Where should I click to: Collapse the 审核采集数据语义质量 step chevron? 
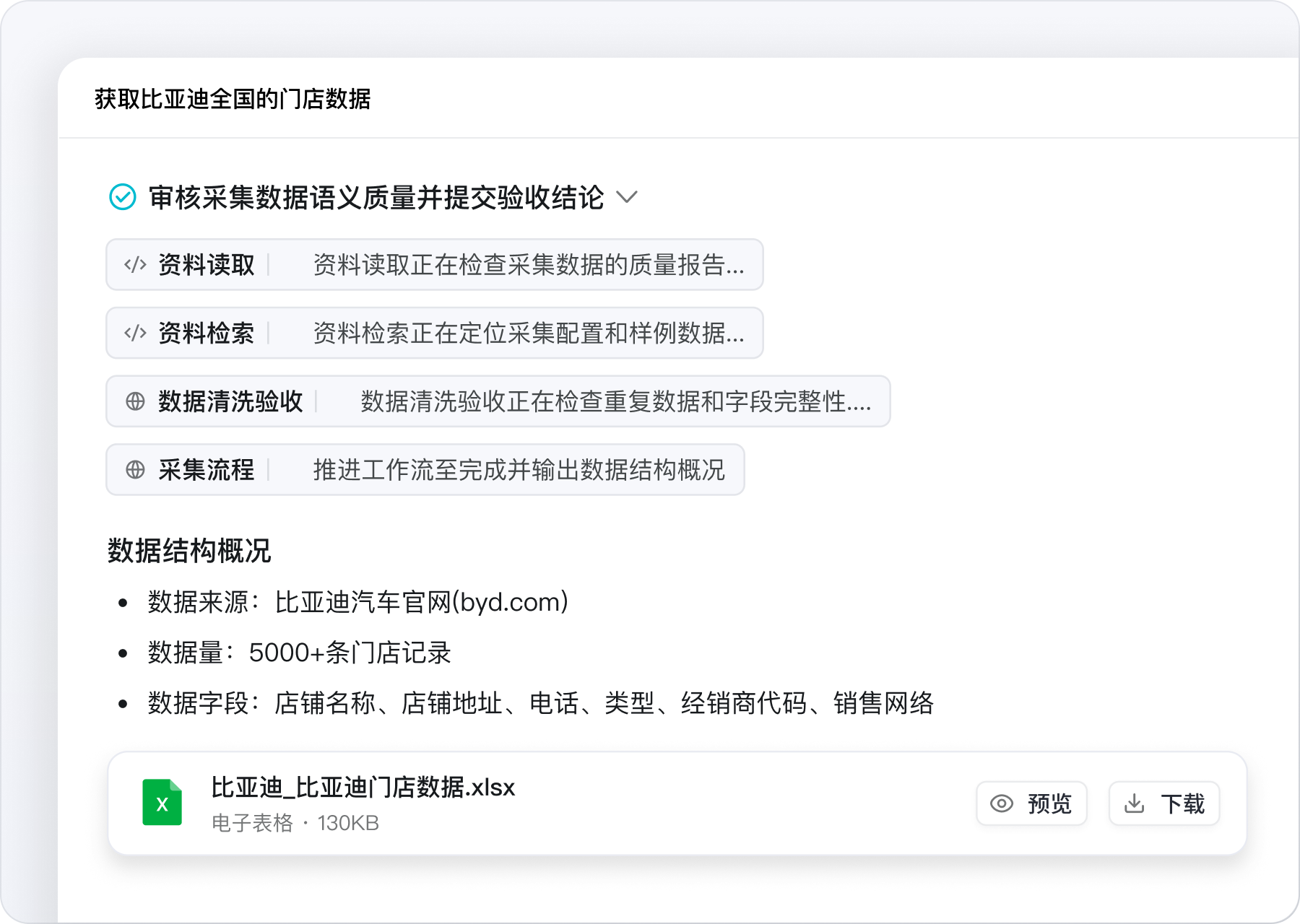point(627,197)
